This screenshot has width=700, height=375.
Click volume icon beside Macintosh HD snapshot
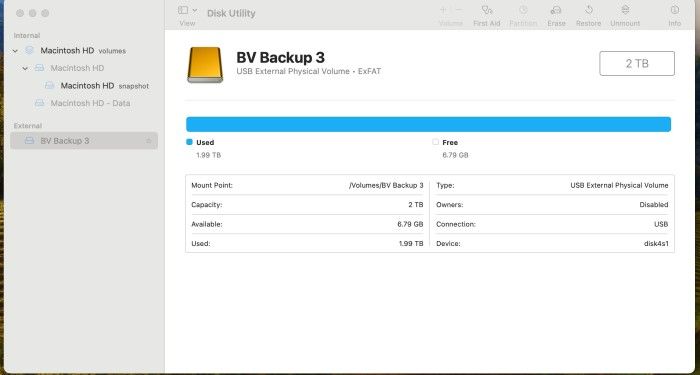(50, 85)
